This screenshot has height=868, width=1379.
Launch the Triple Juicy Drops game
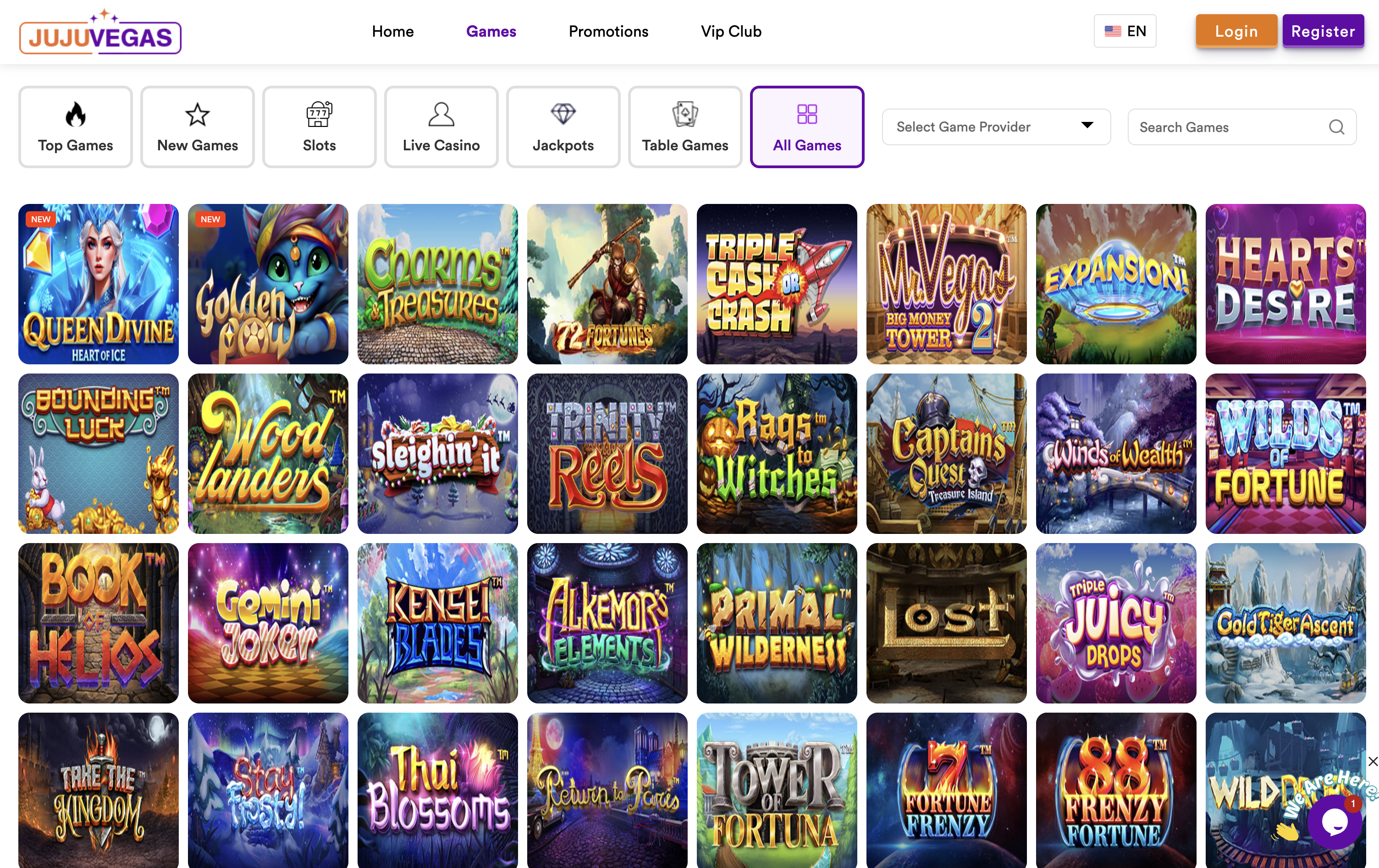click(x=1115, y=623)
